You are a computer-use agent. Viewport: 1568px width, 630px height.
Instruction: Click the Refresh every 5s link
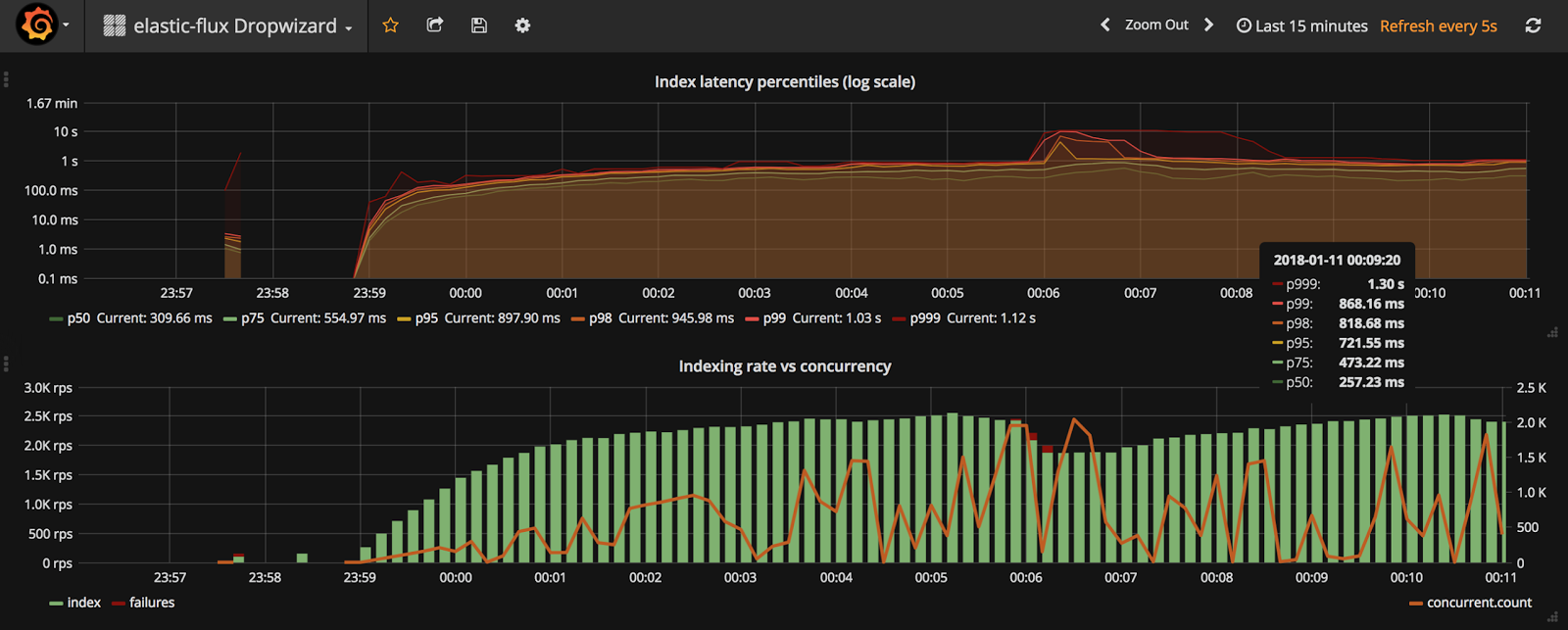[1439, 26]
